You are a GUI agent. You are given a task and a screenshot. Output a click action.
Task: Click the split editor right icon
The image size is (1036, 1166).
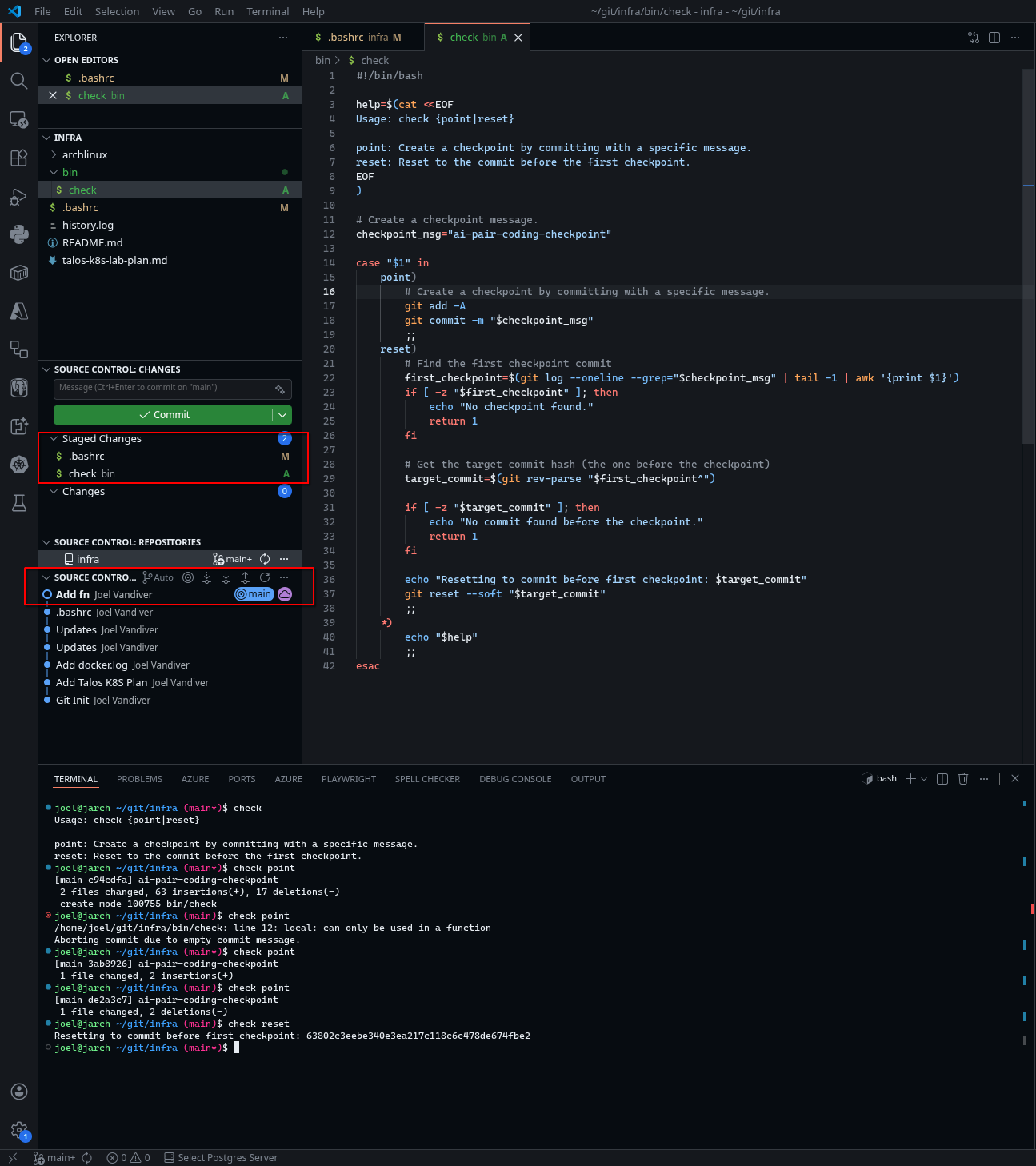(x=994, y=38)
